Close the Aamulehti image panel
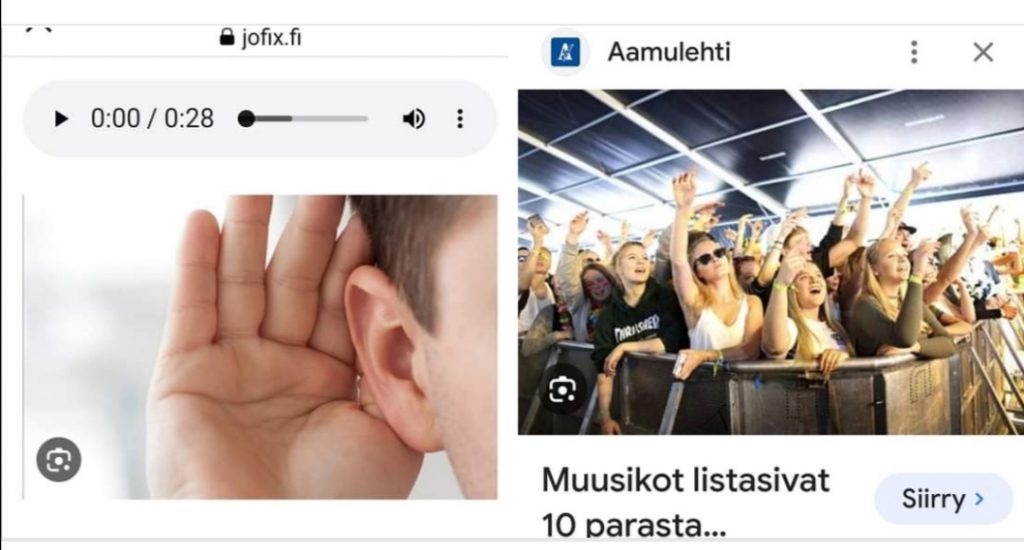1024x550 pixels. (983, 52)
